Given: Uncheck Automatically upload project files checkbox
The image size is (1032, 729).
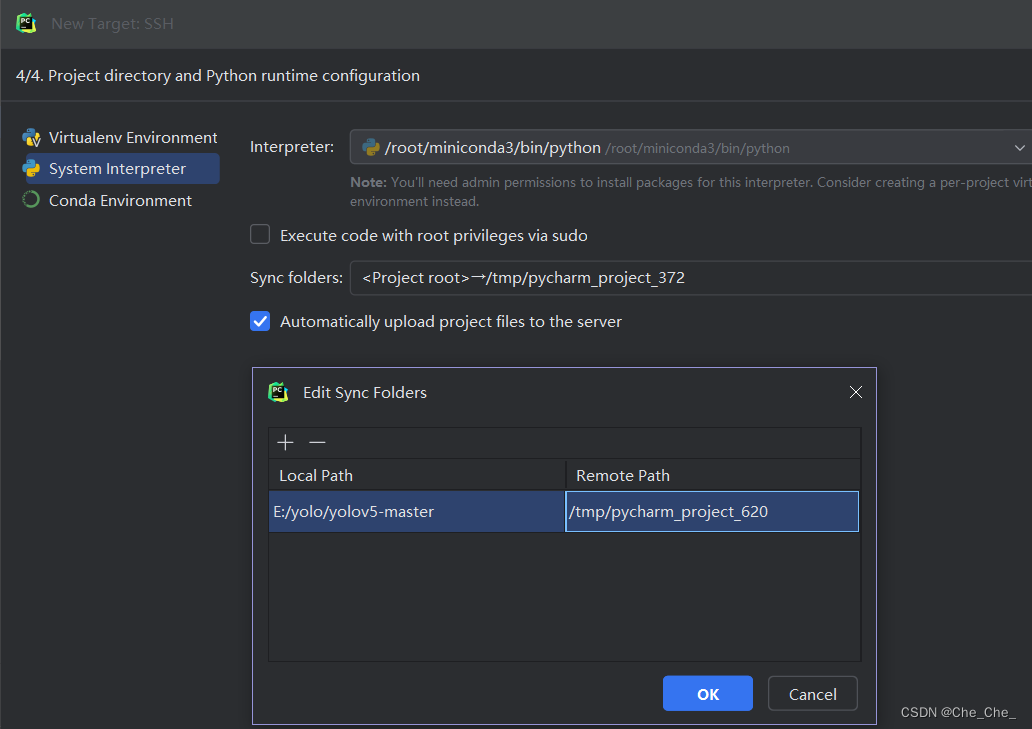Looking at the screenshot, I should pyautogui.click(x=260, y=321).
